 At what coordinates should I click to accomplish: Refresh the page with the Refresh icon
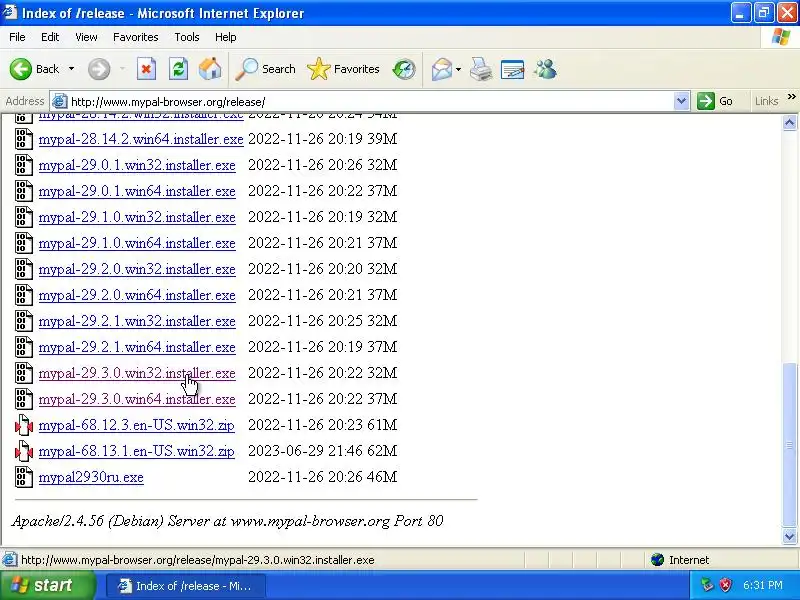pyautogui.click(x=179, y=69)
